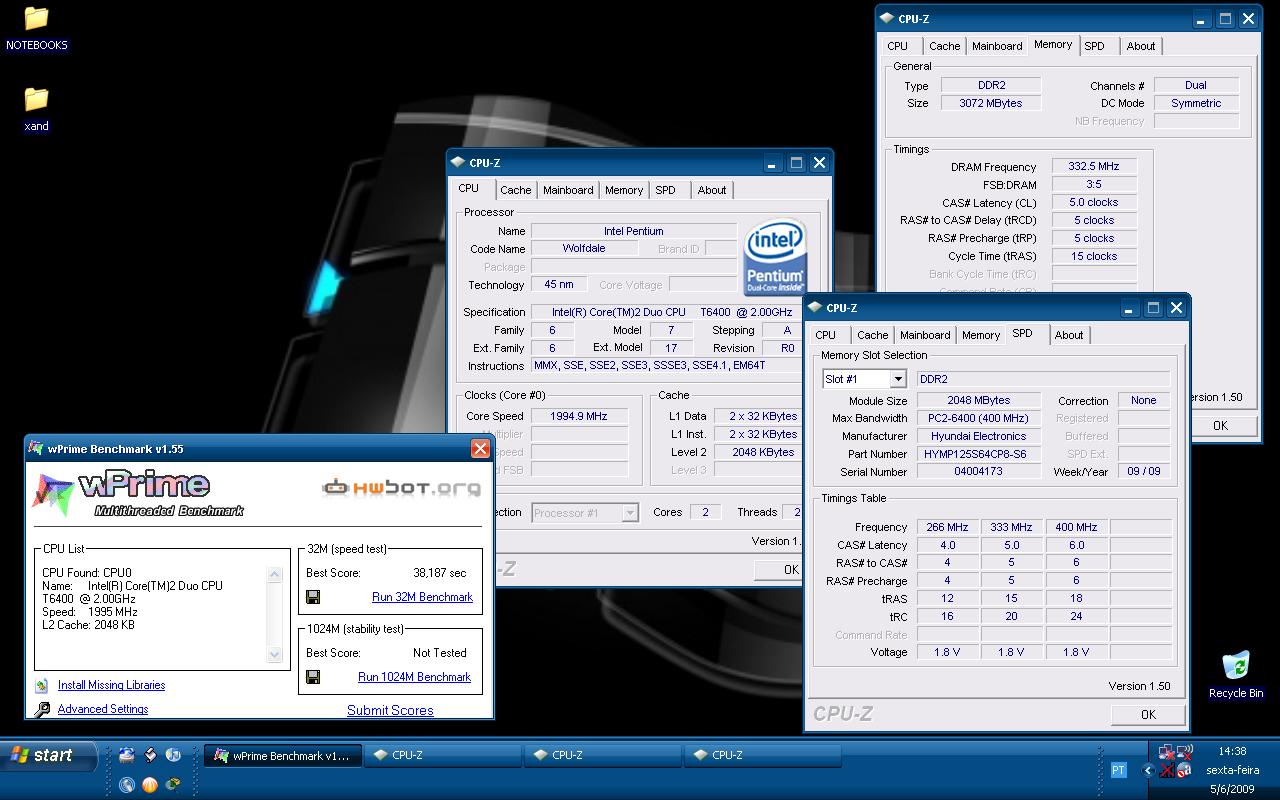Open Memory tab in the CPU-Z processor window
1280x800 pixels.
[x=624, y=190]
